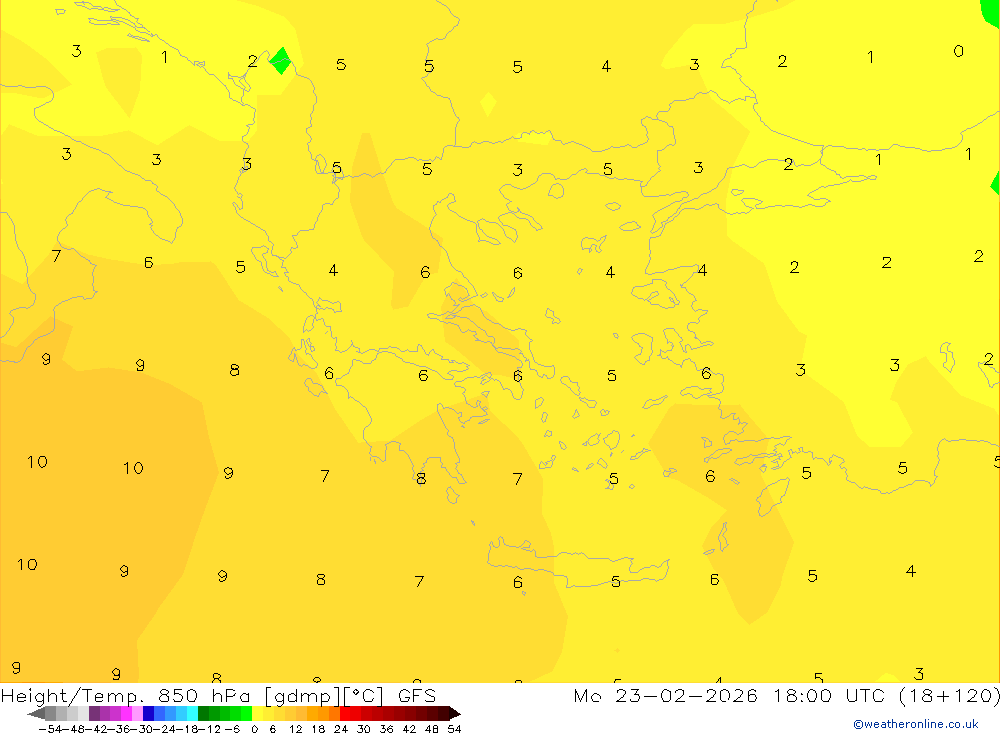Click the '-18' label on the color scale
The height and width of the screenshot is (733, 1000).
(186, 729)
